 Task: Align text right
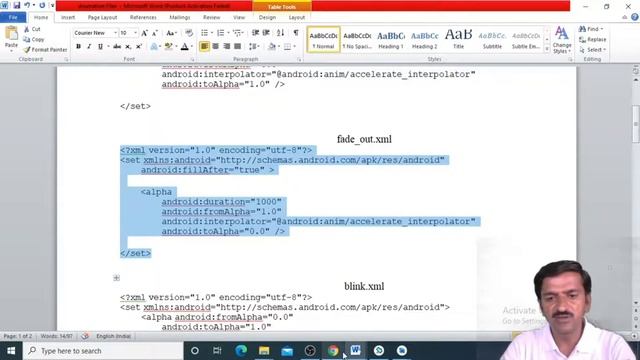[x=227, y=47]
